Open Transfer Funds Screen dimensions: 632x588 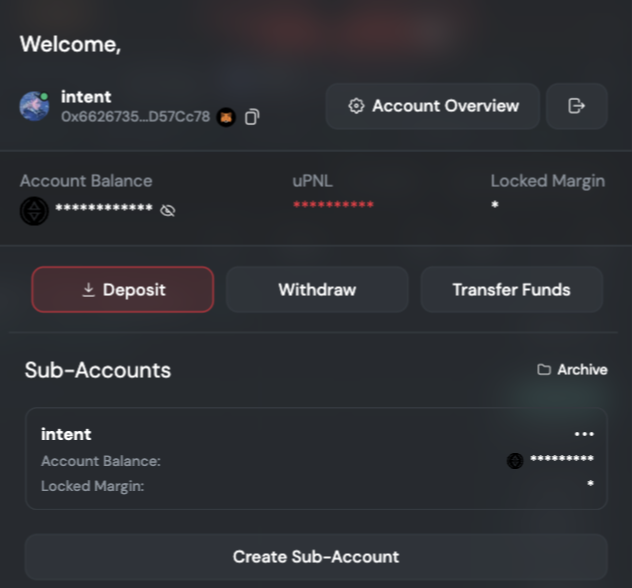(511, 289)
